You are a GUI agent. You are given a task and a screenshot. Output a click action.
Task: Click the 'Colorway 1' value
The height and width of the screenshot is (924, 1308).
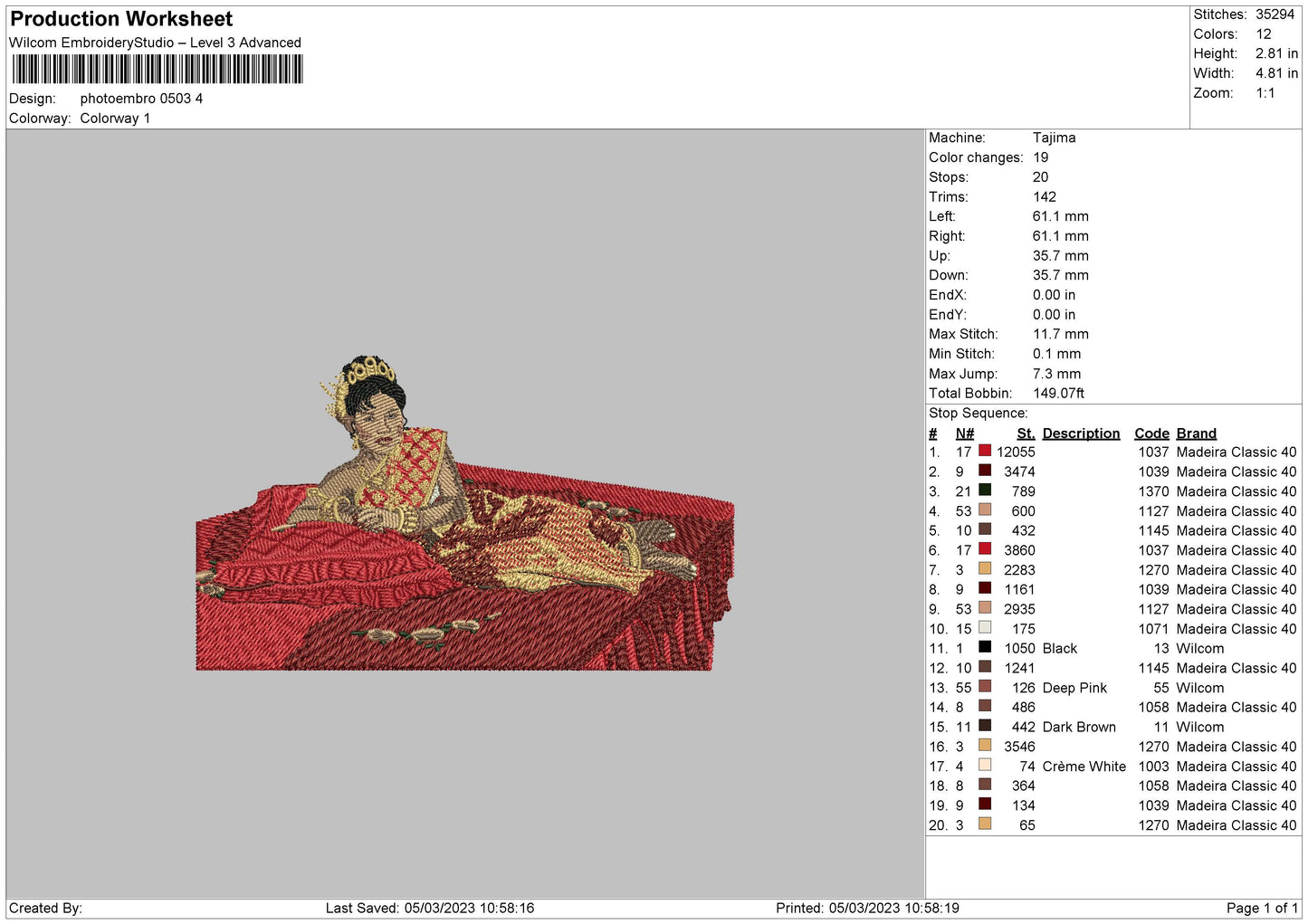pos(115,119)
